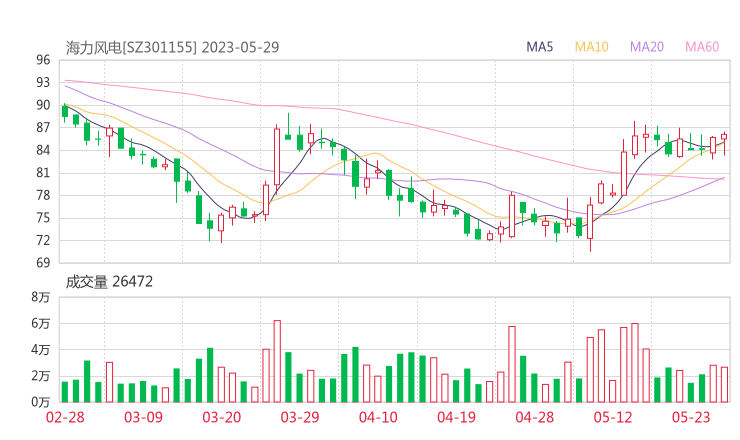The width and height of the screenshot is (740, 440).
Task: Click the first green volume bar at 02-28
Action: pyautogui.click(x=65, y=392)
